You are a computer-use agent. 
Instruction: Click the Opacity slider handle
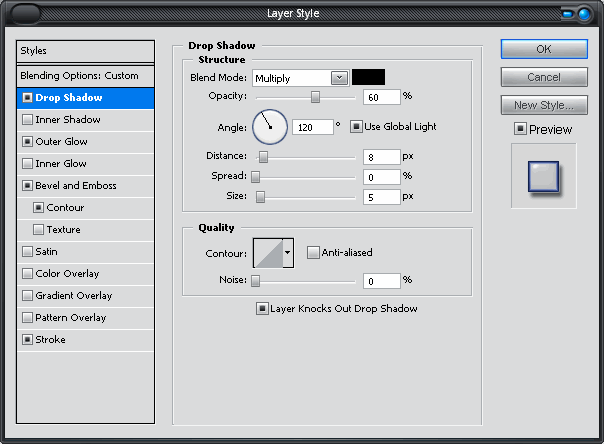tap(316, 97)
